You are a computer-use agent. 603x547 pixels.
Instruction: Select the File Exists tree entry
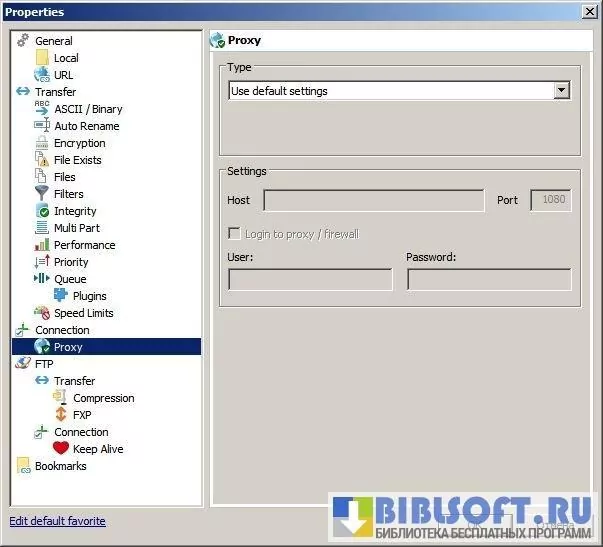pyautogui.click(x=77, y=160)
